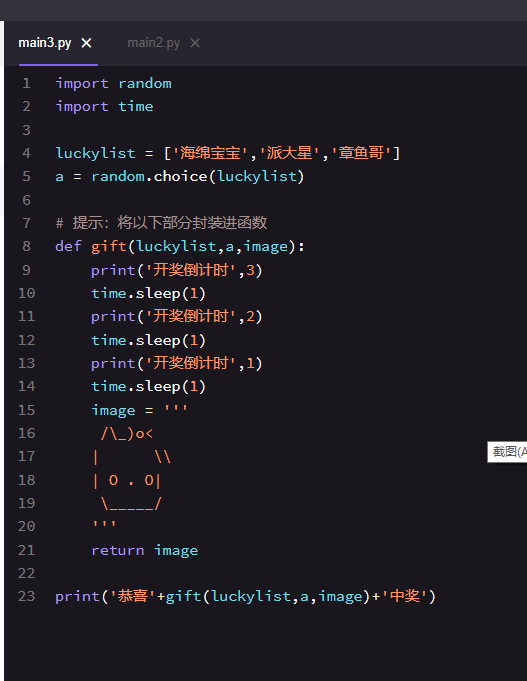Click line number 3 in gutter
527x681 pixels.
tap(27, 130)
